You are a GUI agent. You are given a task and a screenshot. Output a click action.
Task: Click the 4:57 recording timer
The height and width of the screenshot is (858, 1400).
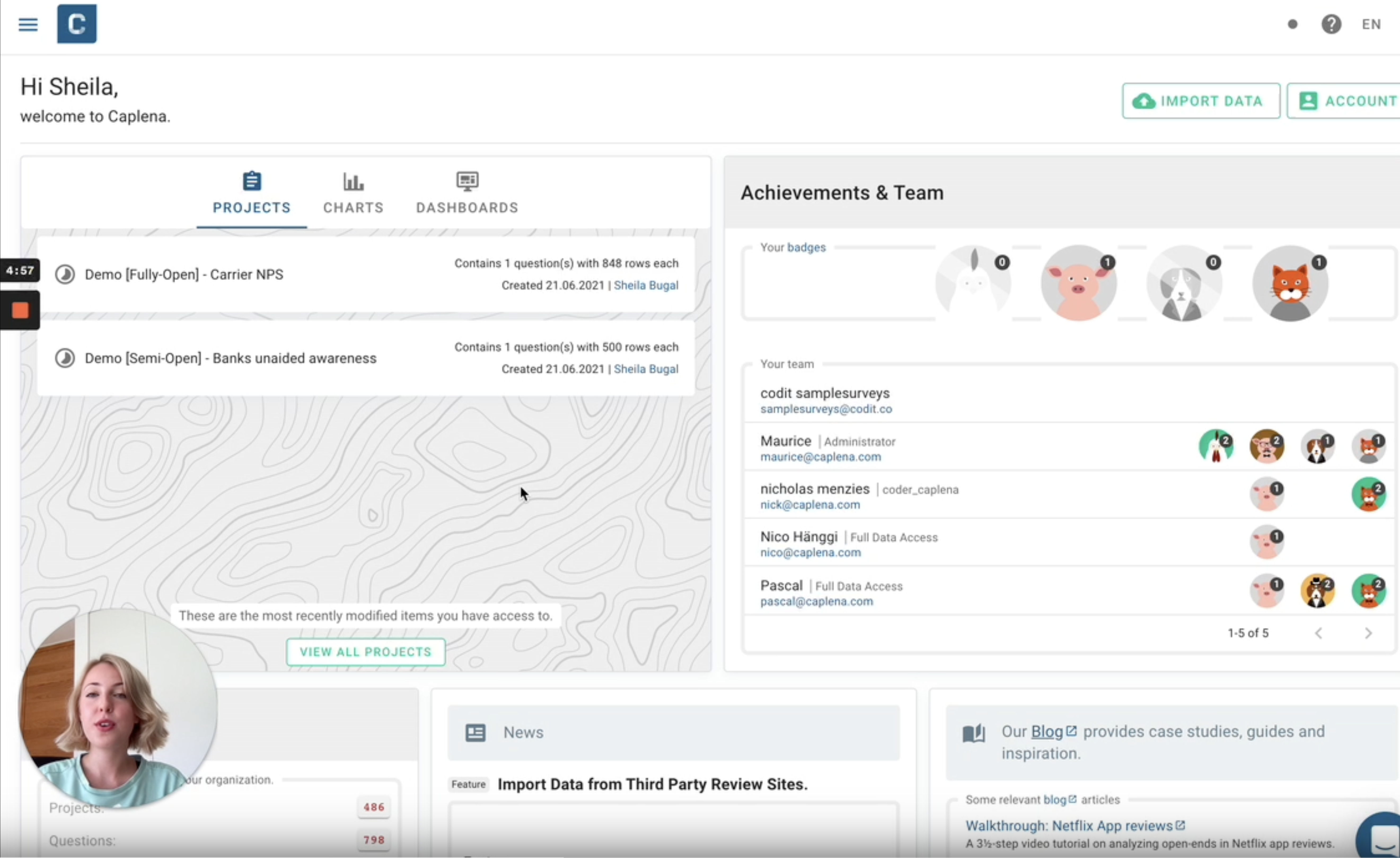coord(20,270)
